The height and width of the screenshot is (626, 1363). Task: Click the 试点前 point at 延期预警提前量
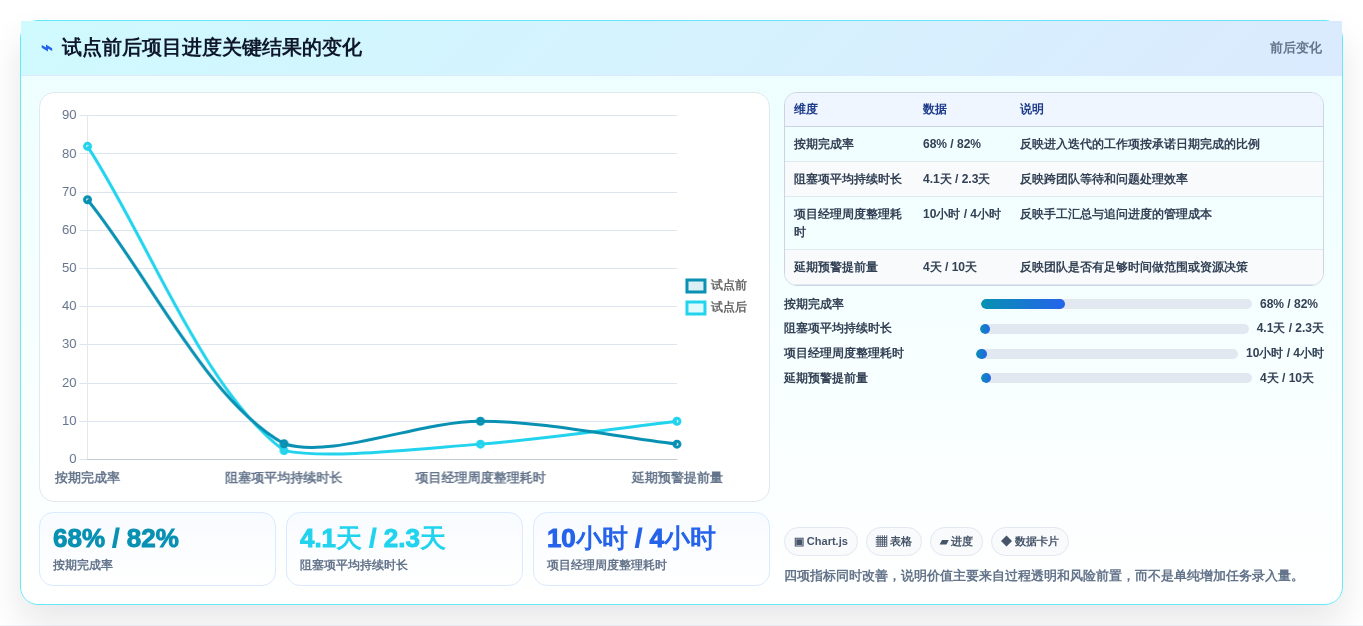(x=677, y=444)
